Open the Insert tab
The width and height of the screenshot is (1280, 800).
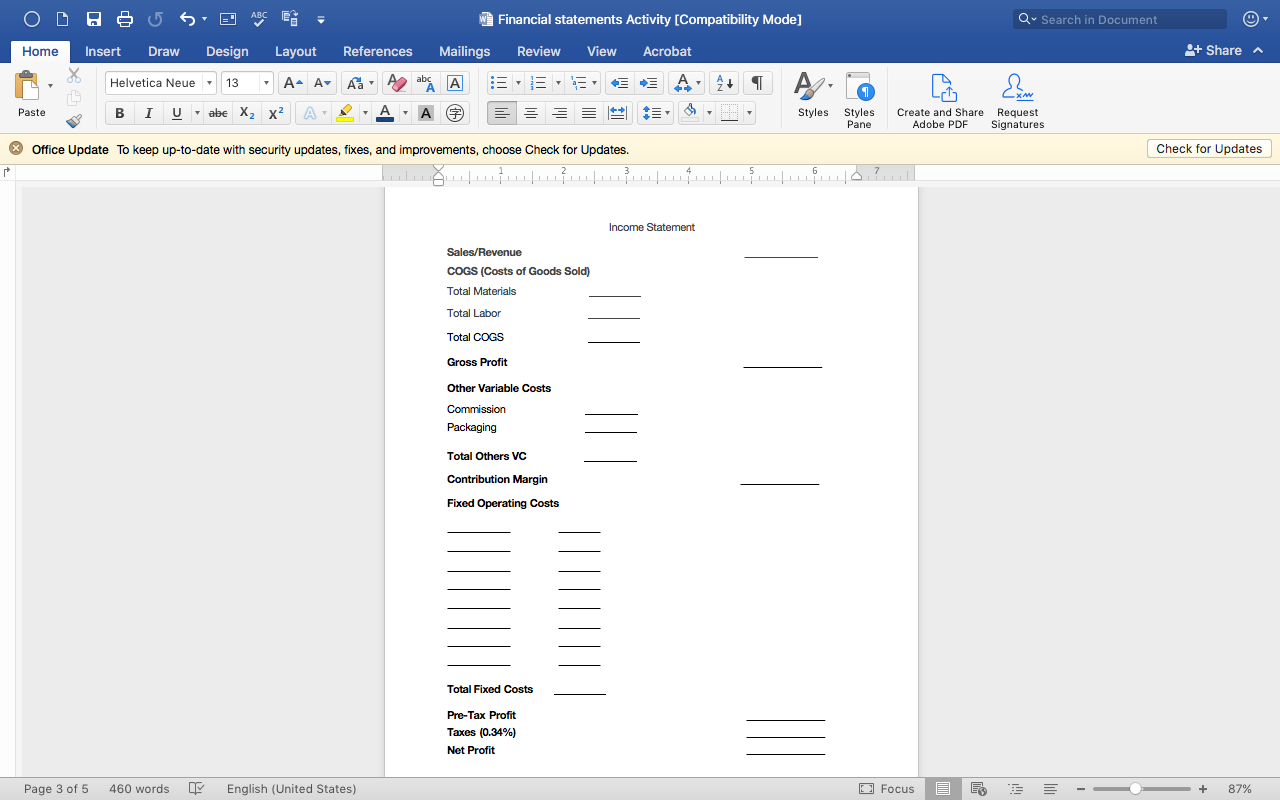pos(103,51)
